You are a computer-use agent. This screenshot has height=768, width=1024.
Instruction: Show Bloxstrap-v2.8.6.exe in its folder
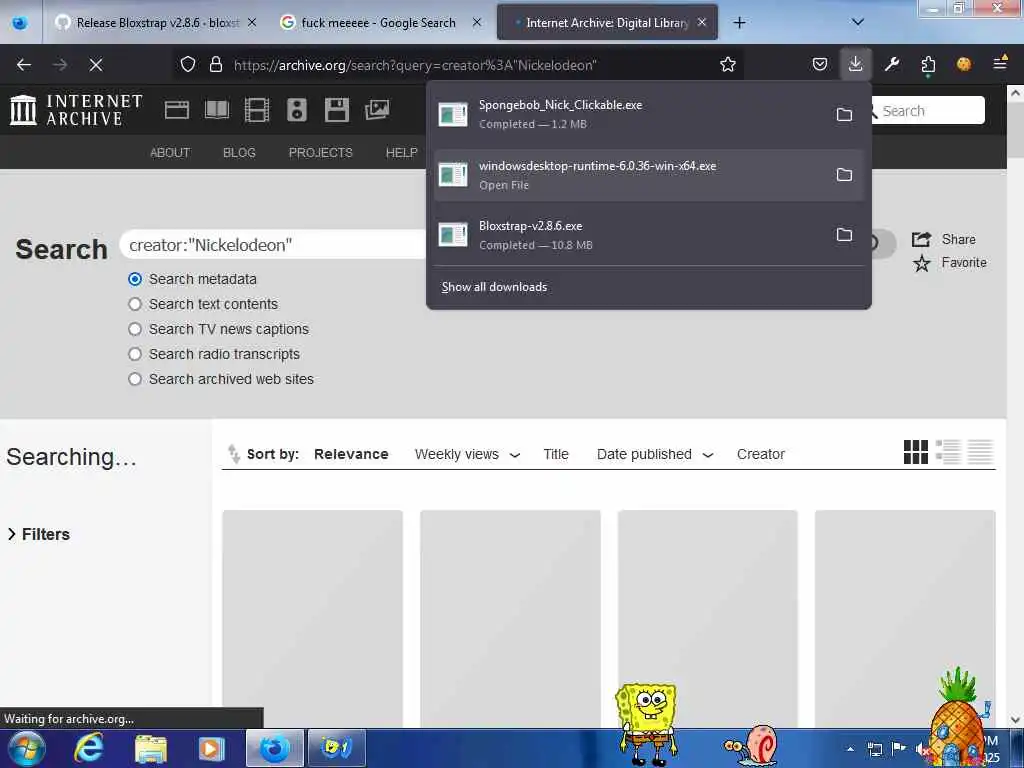pos(844,234)
